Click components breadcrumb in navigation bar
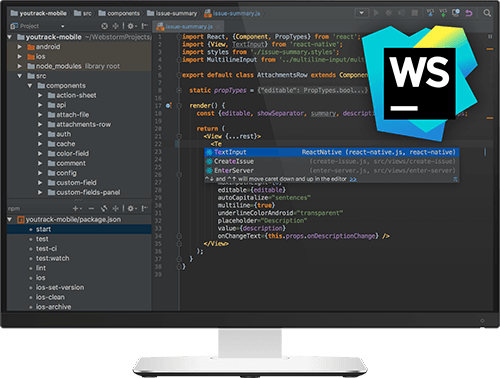500x378 pixels. click(x=119, y=13)
